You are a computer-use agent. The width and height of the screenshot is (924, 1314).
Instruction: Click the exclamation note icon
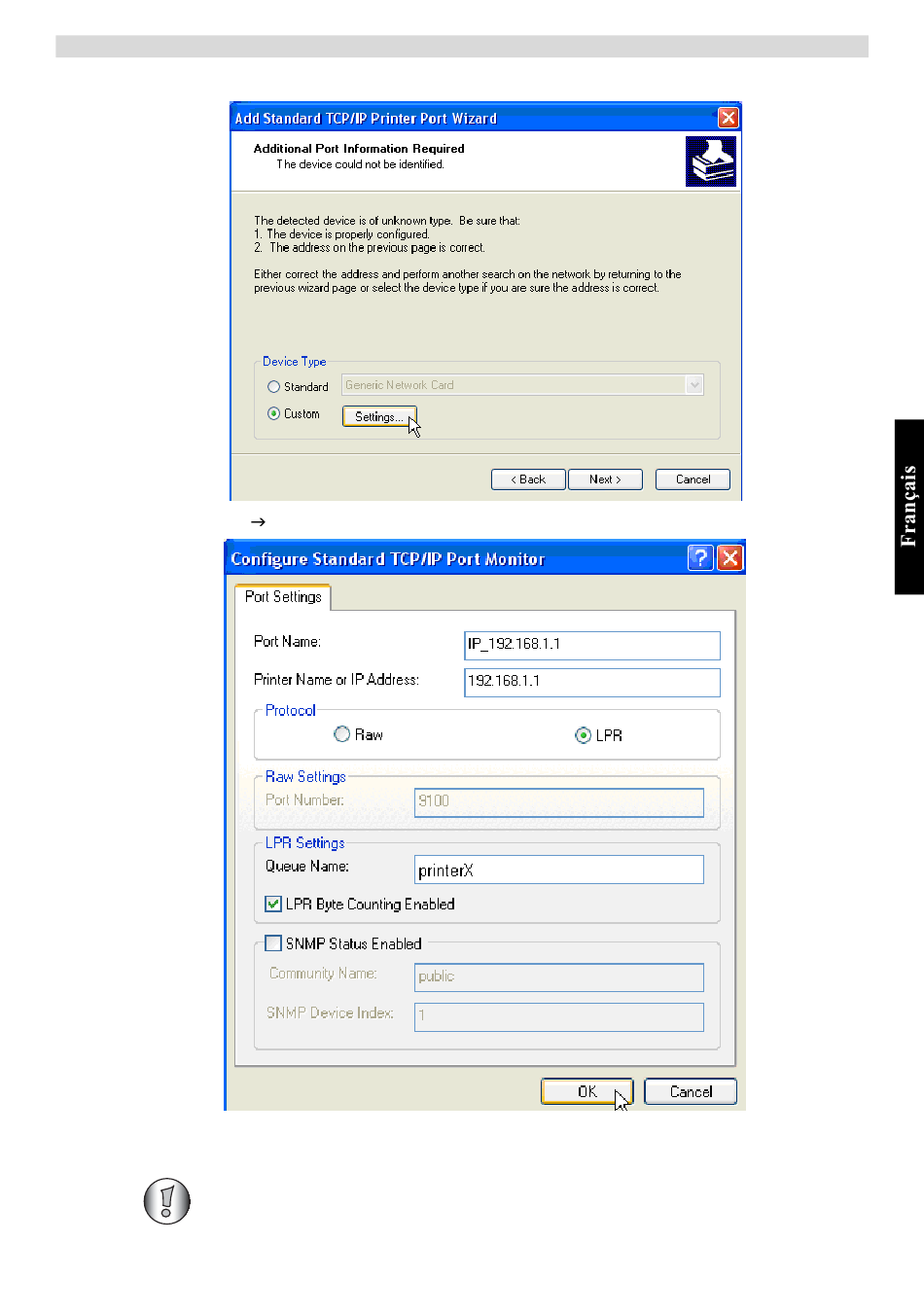click(167, 1201)
